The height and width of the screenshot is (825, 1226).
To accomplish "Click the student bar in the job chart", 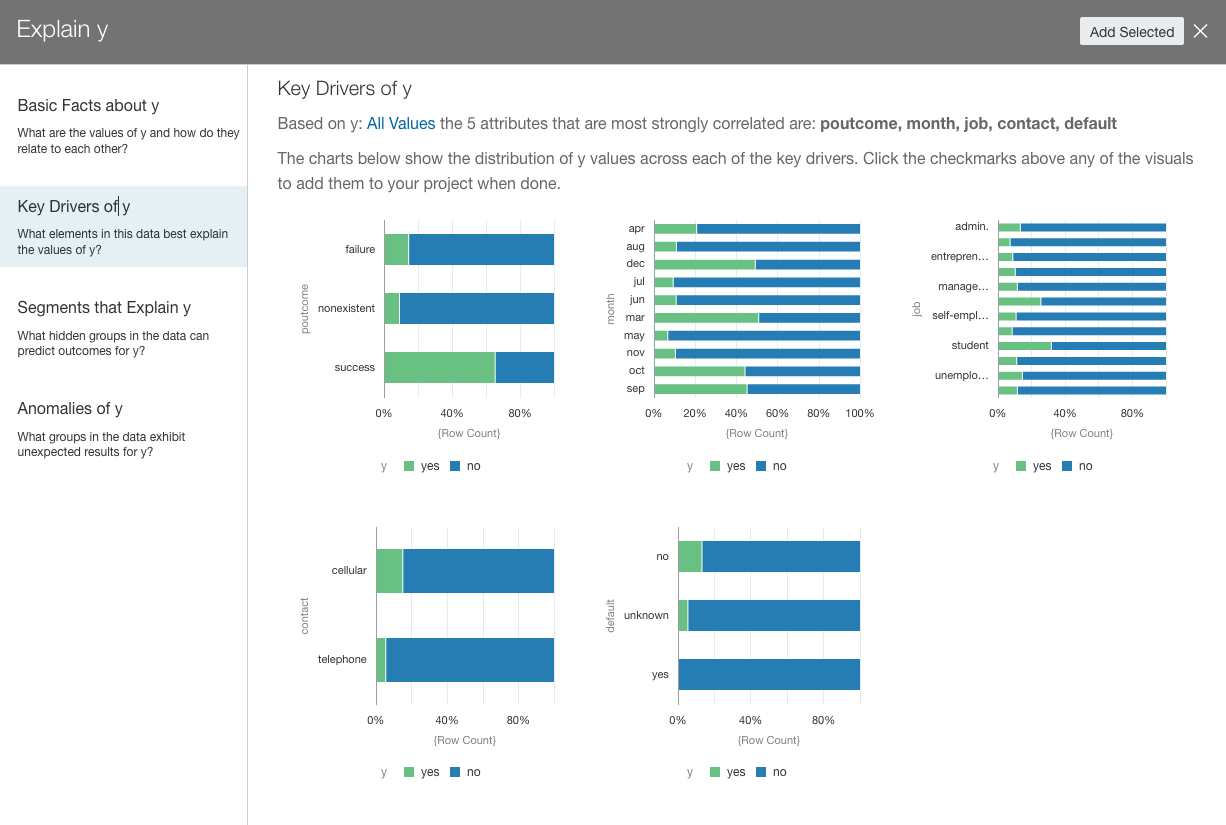I will [1080, 345].
